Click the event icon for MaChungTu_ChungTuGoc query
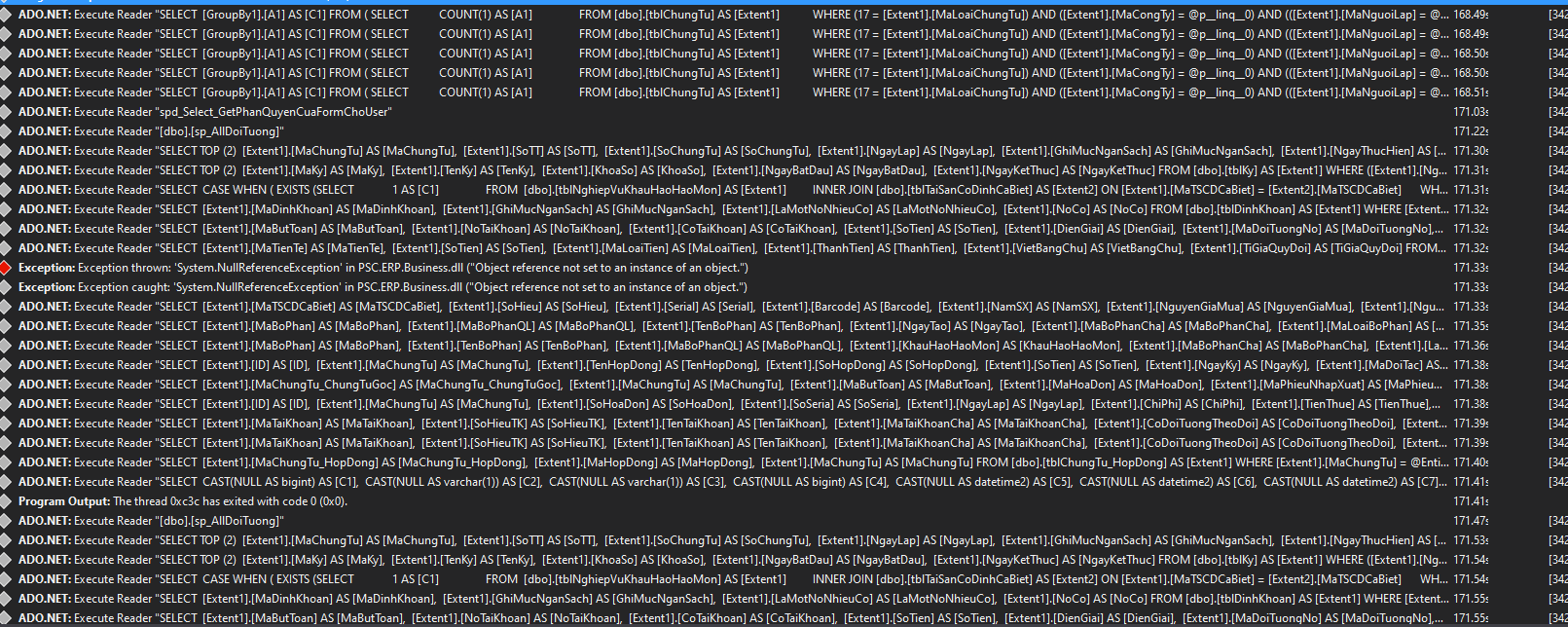1568x627 pixels. [x=7, y=385]
